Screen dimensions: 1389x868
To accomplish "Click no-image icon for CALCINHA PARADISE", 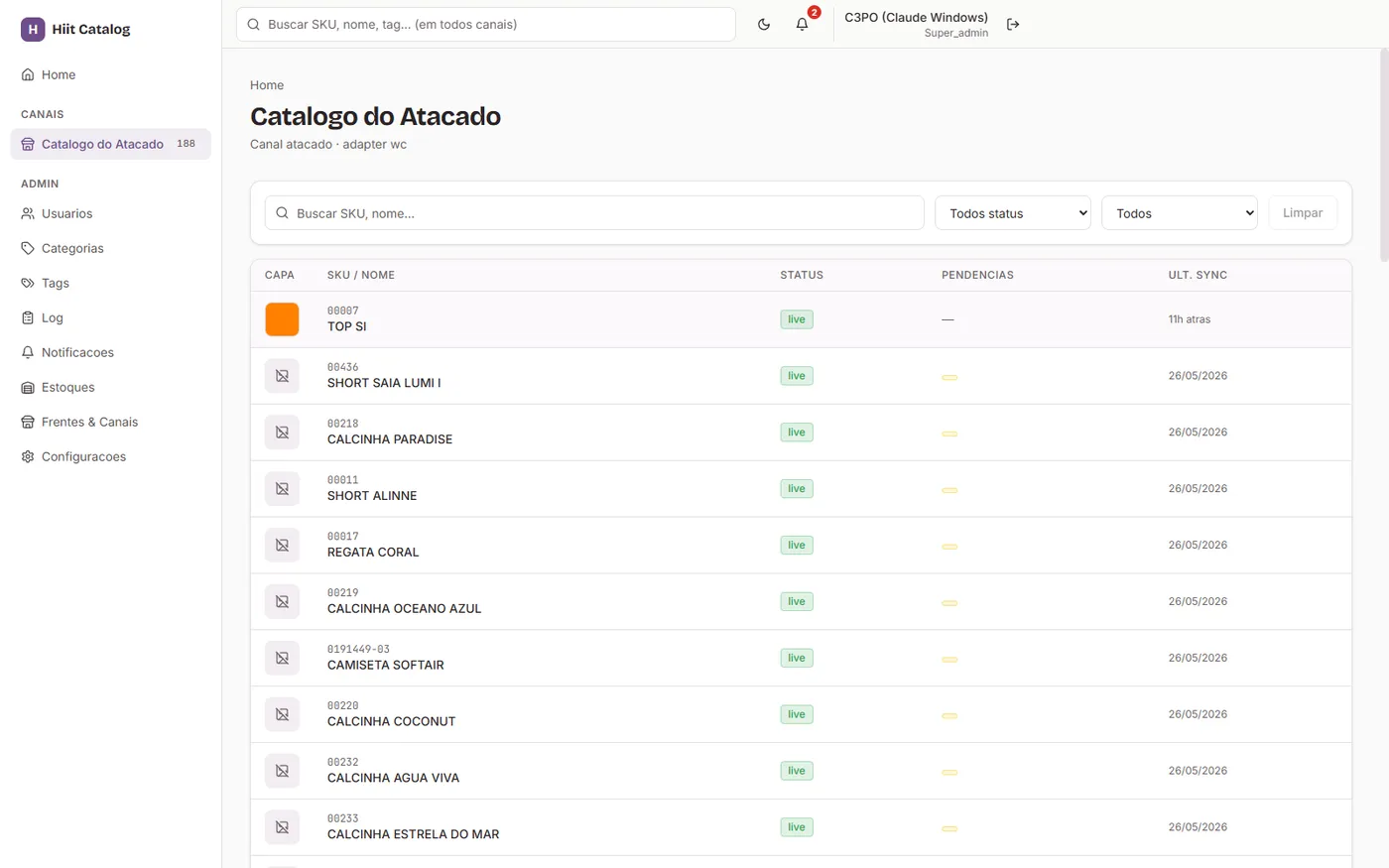I will click(282, 433).
